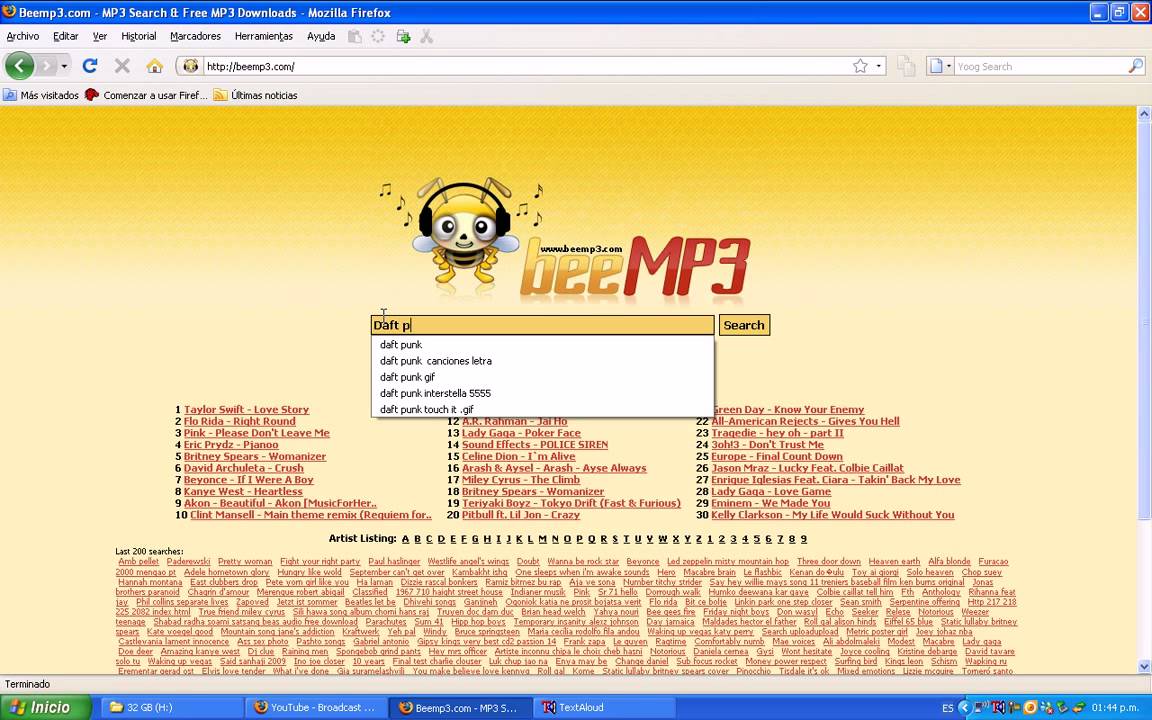Image resolution: width=1152 pixels, height=720 pixels.
Task: Click the bee site icon in address bar
Action: (190, 66)
